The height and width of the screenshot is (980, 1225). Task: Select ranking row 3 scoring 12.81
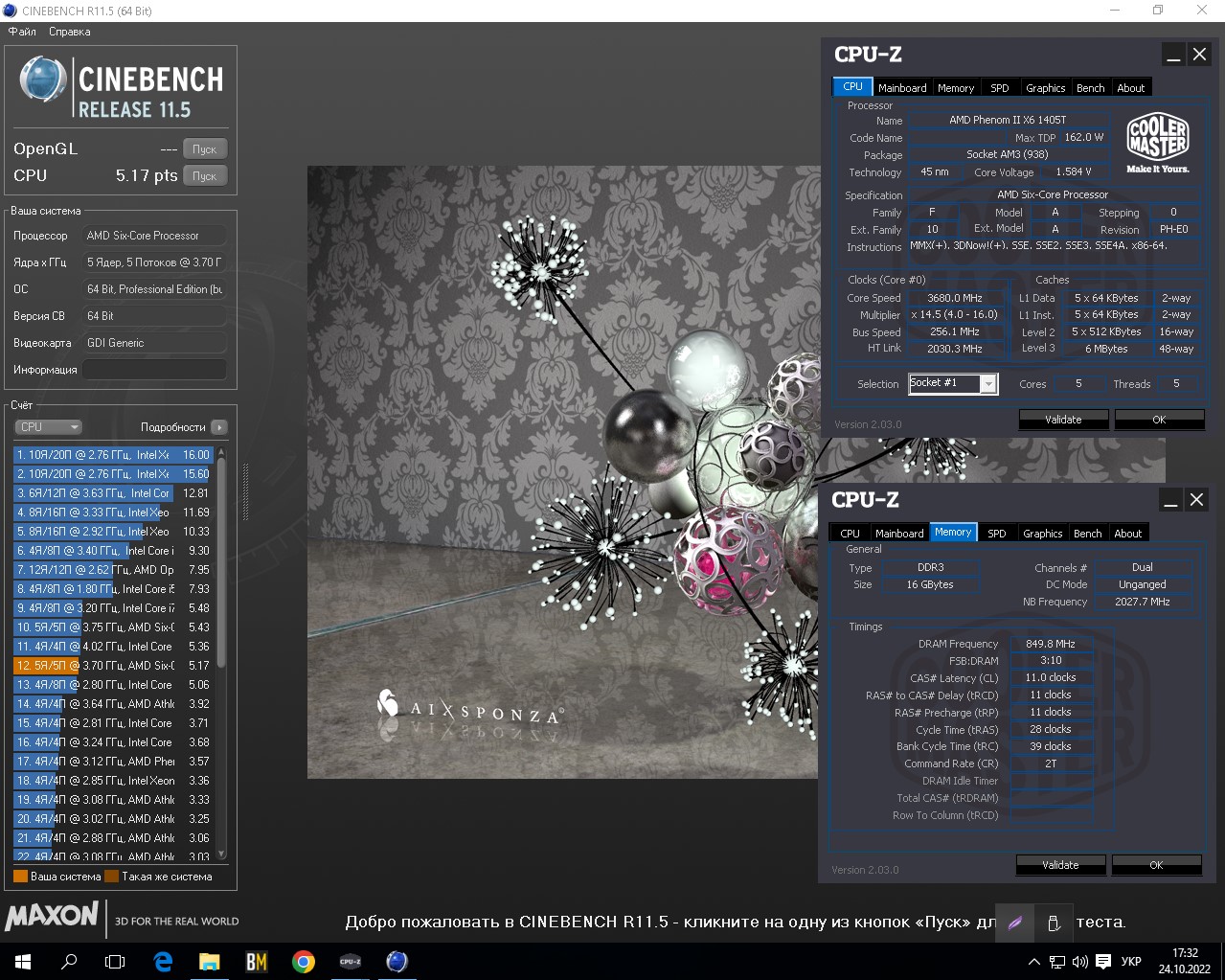113,493
